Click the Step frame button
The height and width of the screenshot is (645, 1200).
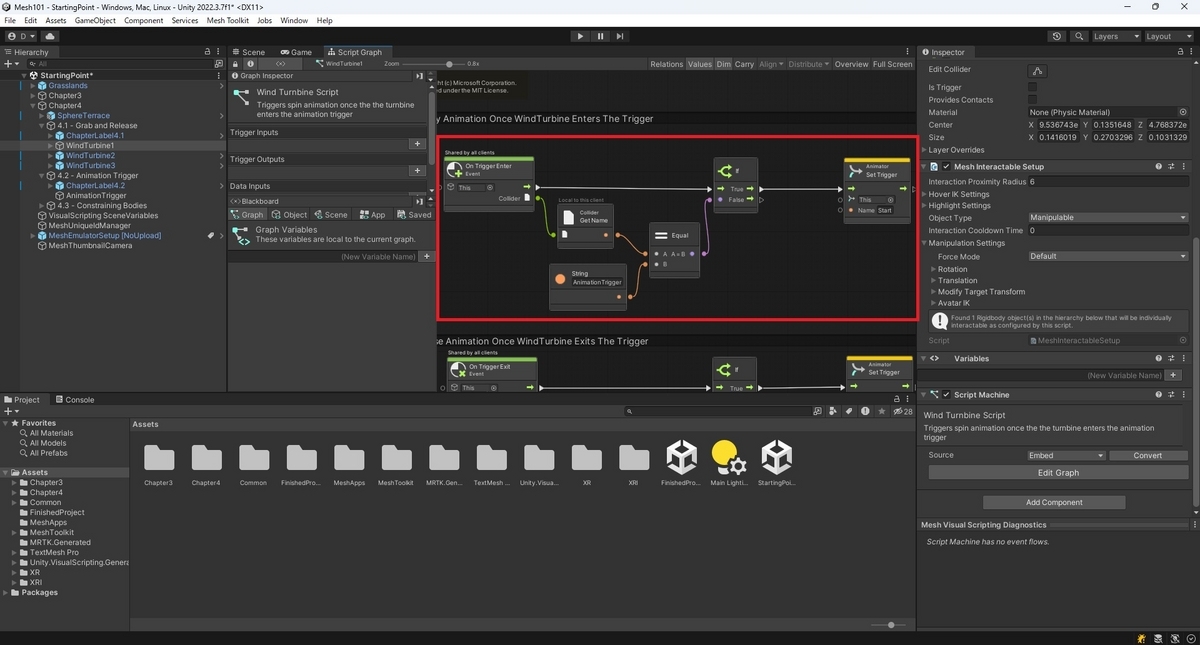click(x=621, y=36)
